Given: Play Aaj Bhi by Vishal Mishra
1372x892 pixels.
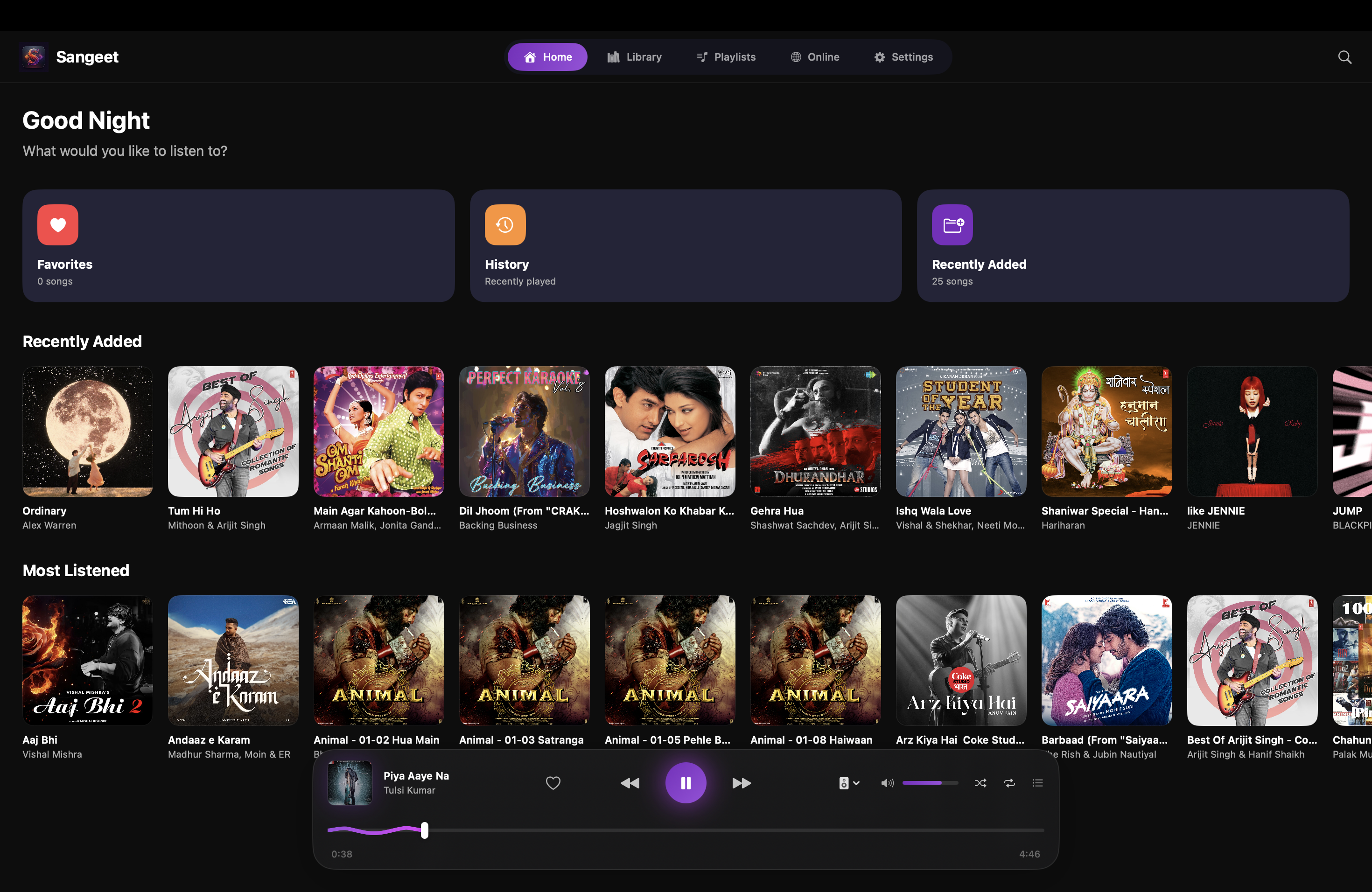Looking at the screenshot, I should [x=88, y=660].
